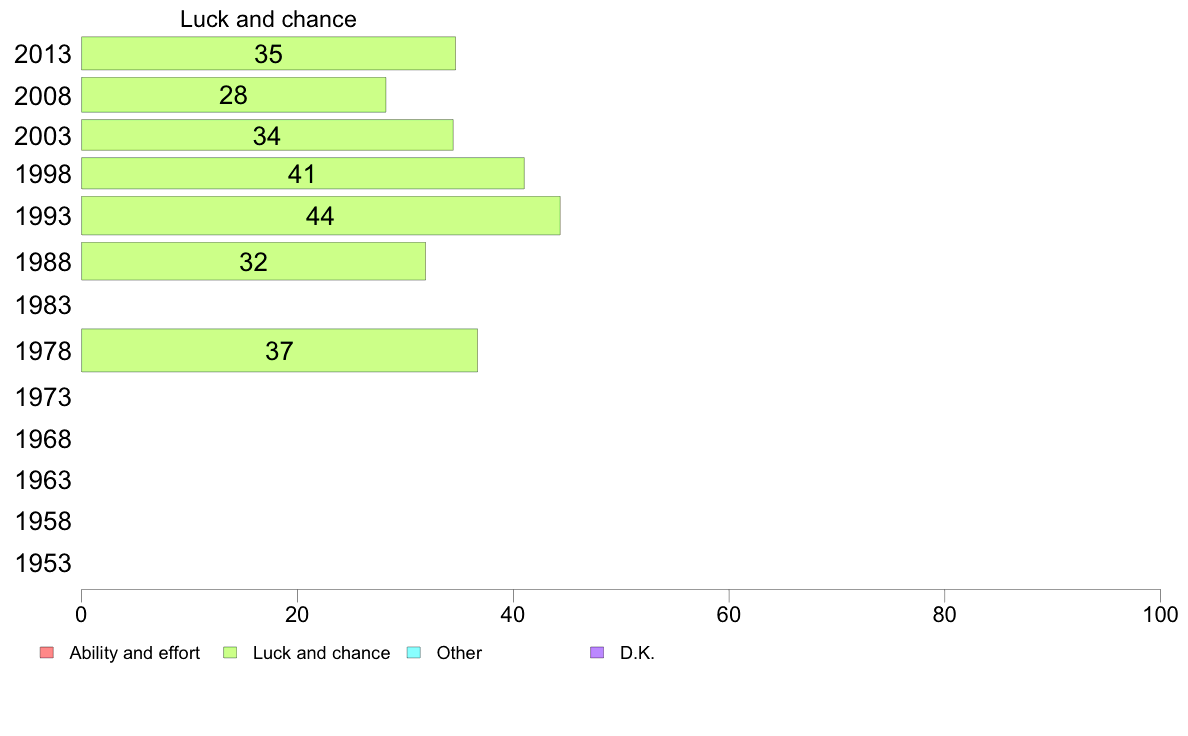
Task: Click the Ability and effort legend label
Action: click(135, 653)
